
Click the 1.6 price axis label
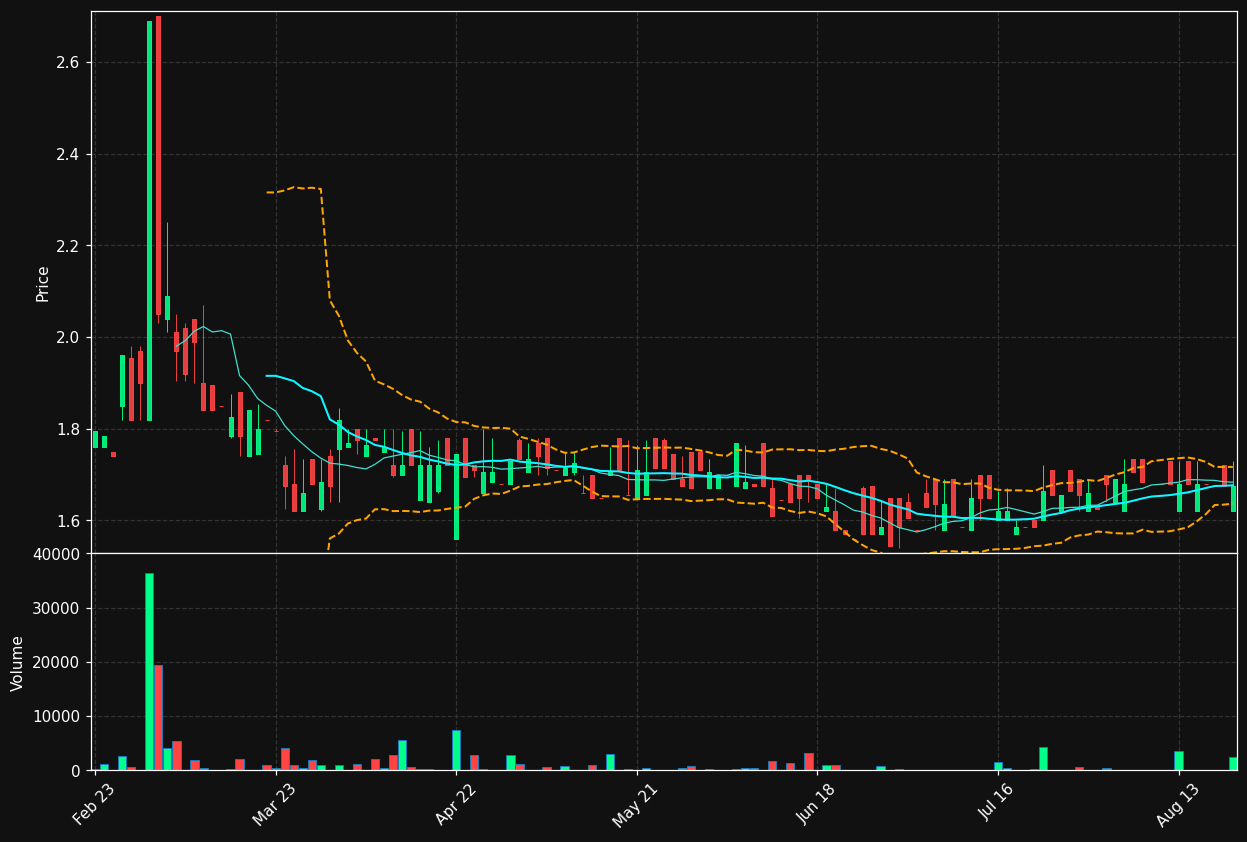point(68,521)
